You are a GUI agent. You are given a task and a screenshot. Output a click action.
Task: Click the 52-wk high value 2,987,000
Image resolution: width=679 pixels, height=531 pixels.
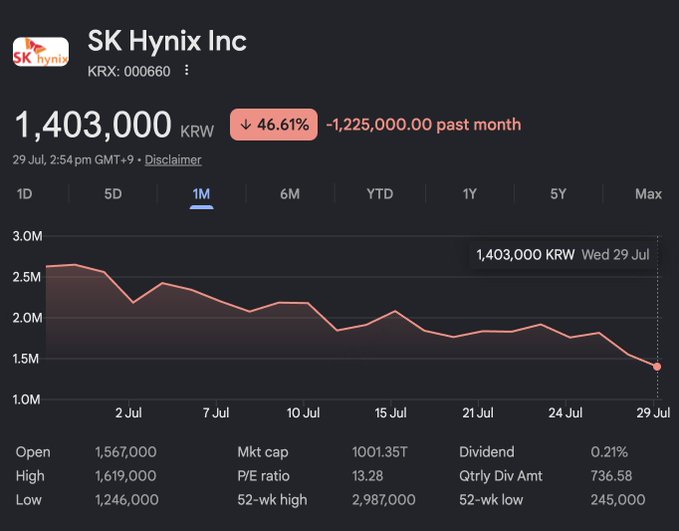pos(384,500)
